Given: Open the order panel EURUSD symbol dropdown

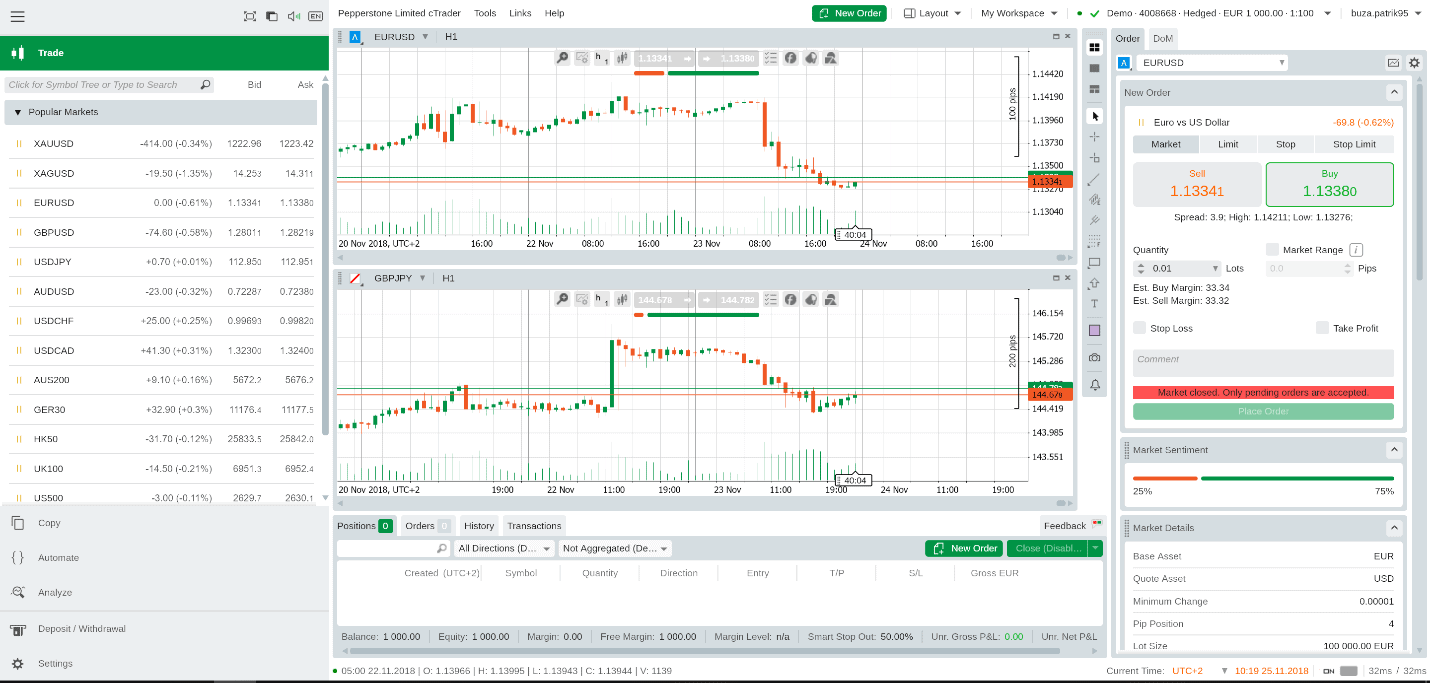Looking at the screenshot, I should pyautogui.click(x=1213, y=63).
